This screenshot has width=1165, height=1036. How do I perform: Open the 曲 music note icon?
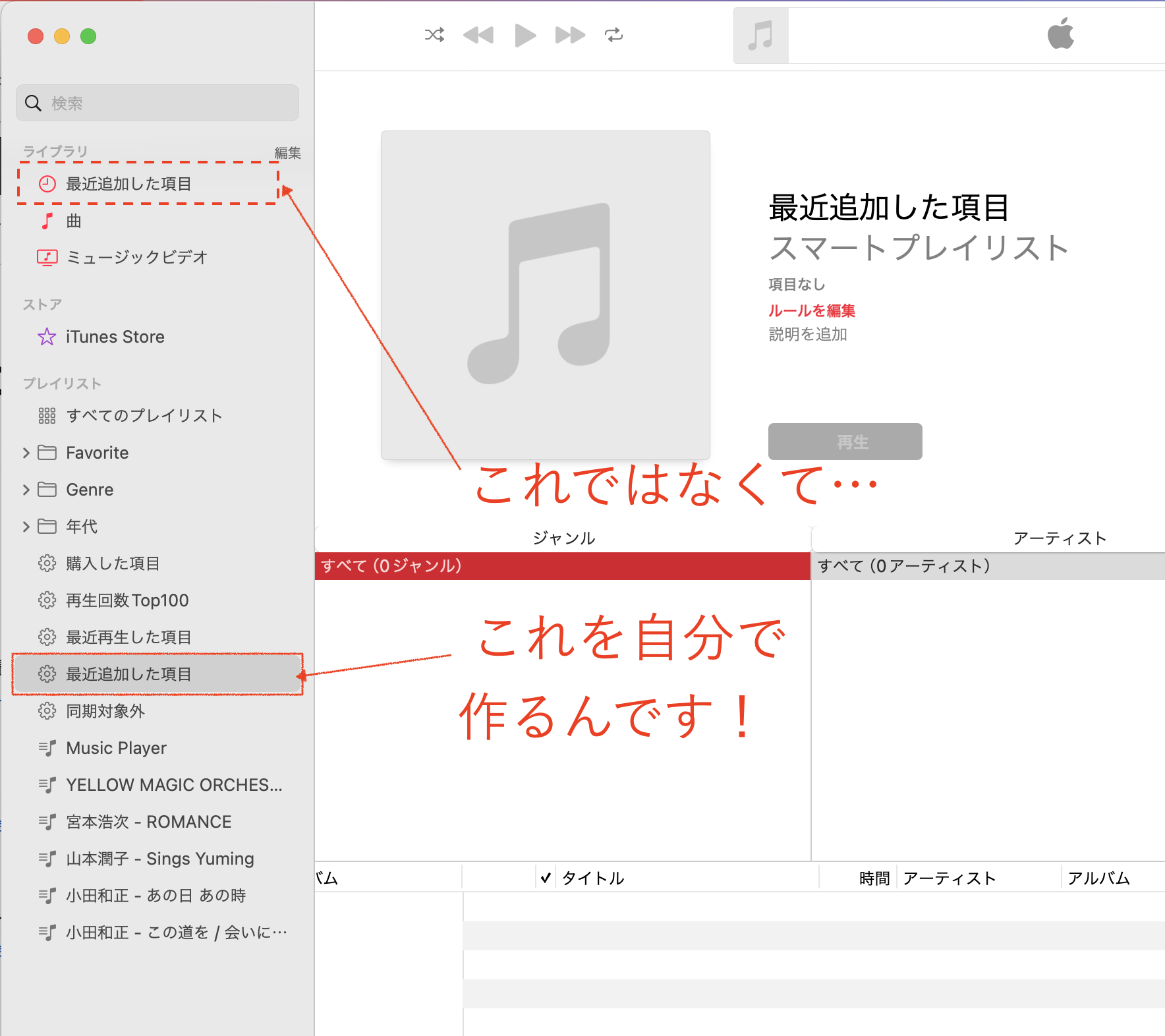pos(47,221)
